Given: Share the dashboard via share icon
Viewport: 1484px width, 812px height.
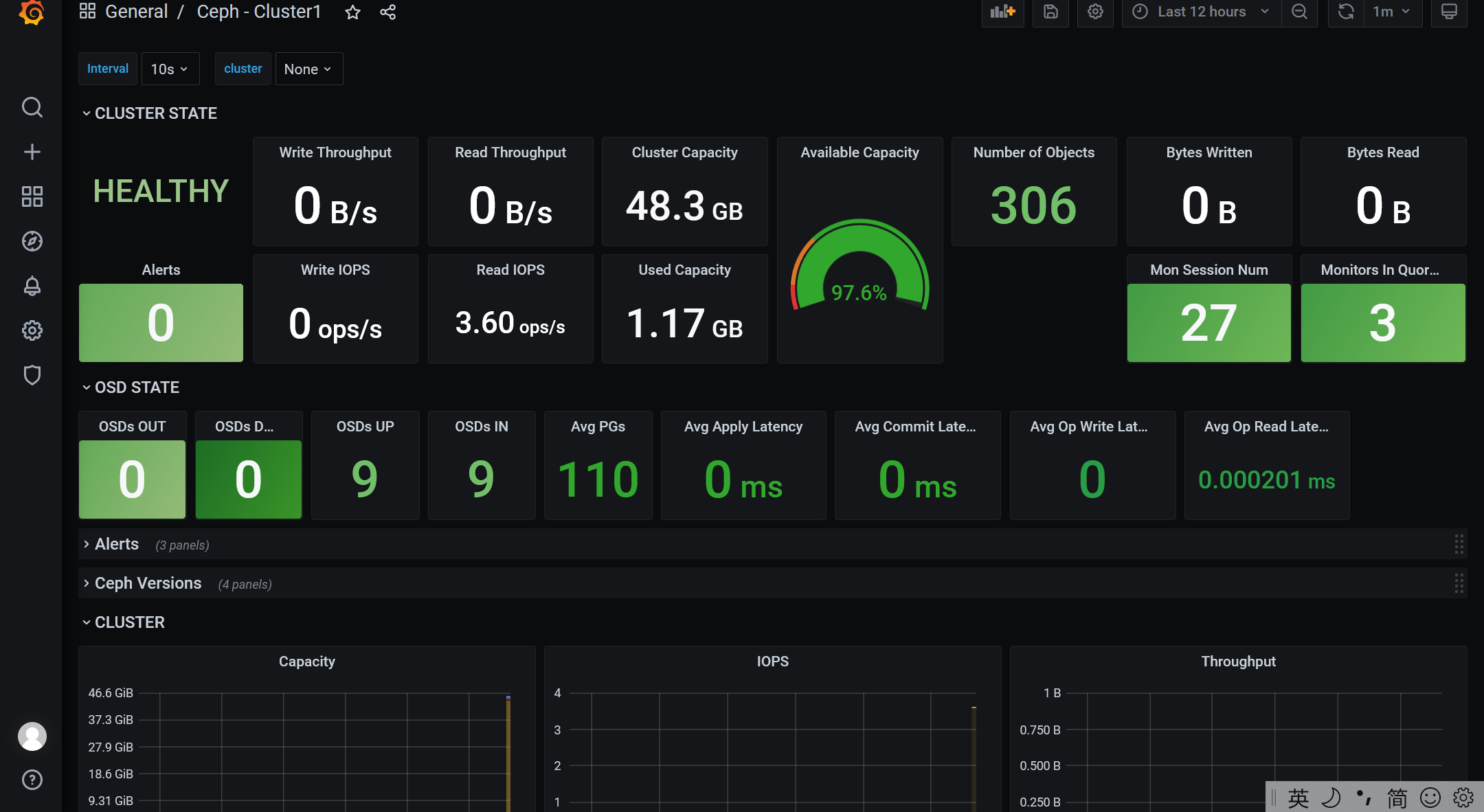Looking at the screenshot, I should 387,12.
